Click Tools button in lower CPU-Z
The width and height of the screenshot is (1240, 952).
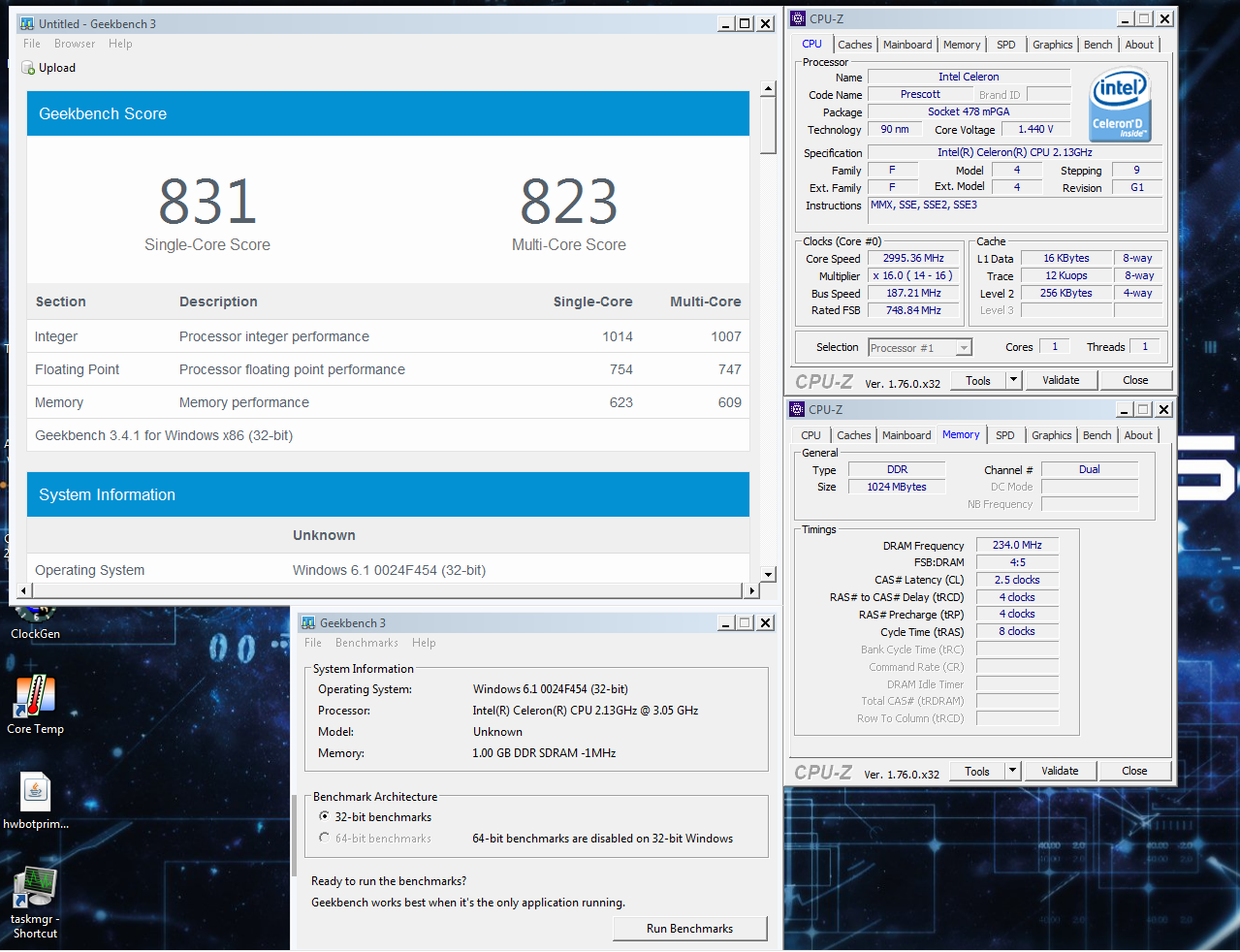977,771
